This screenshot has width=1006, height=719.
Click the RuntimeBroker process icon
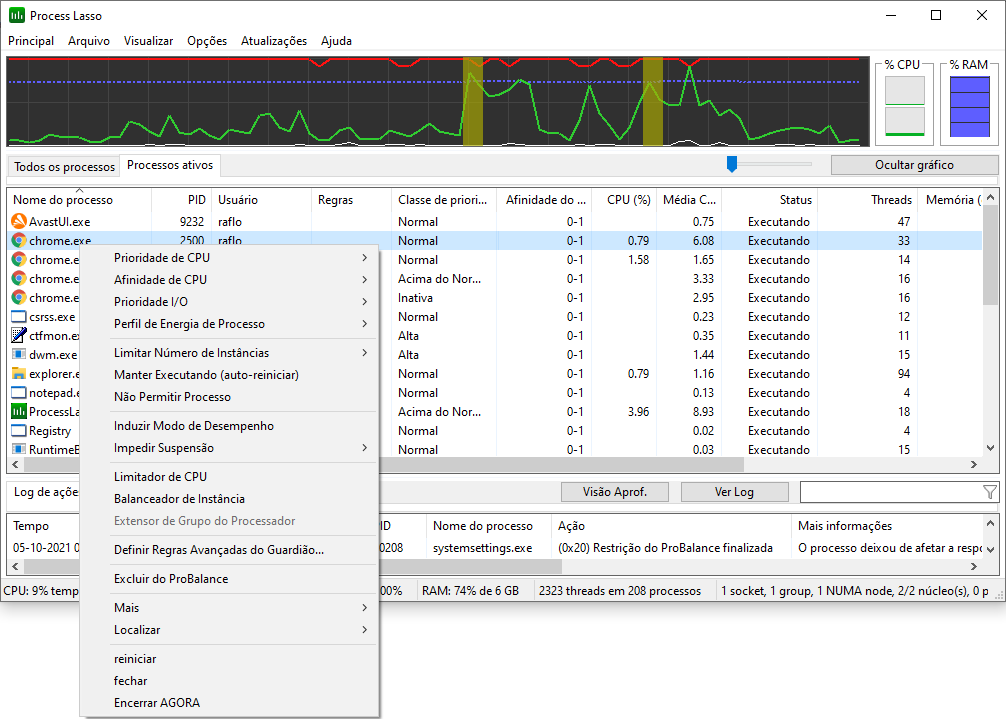tap(19, 449)
